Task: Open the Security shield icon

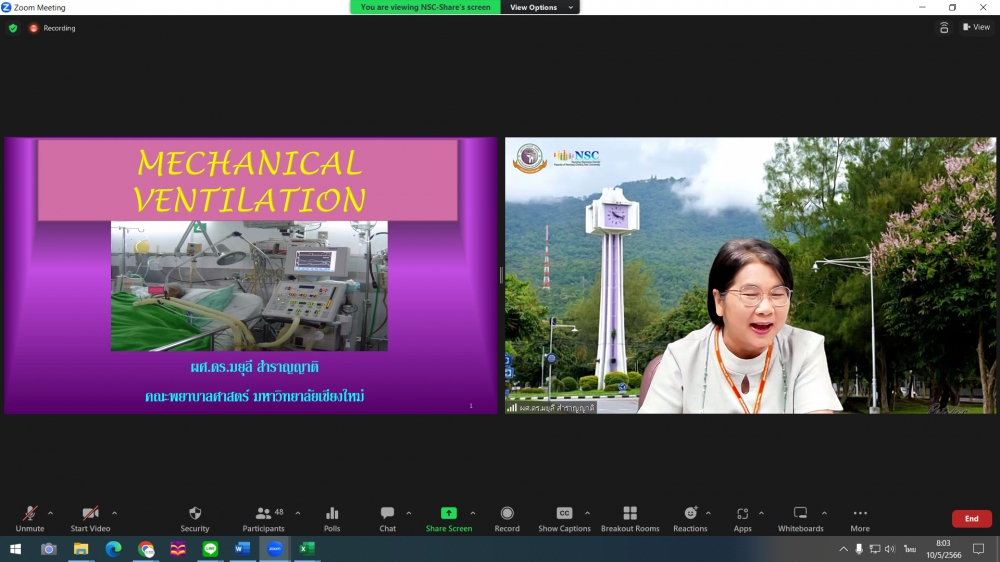Action: 195,514
